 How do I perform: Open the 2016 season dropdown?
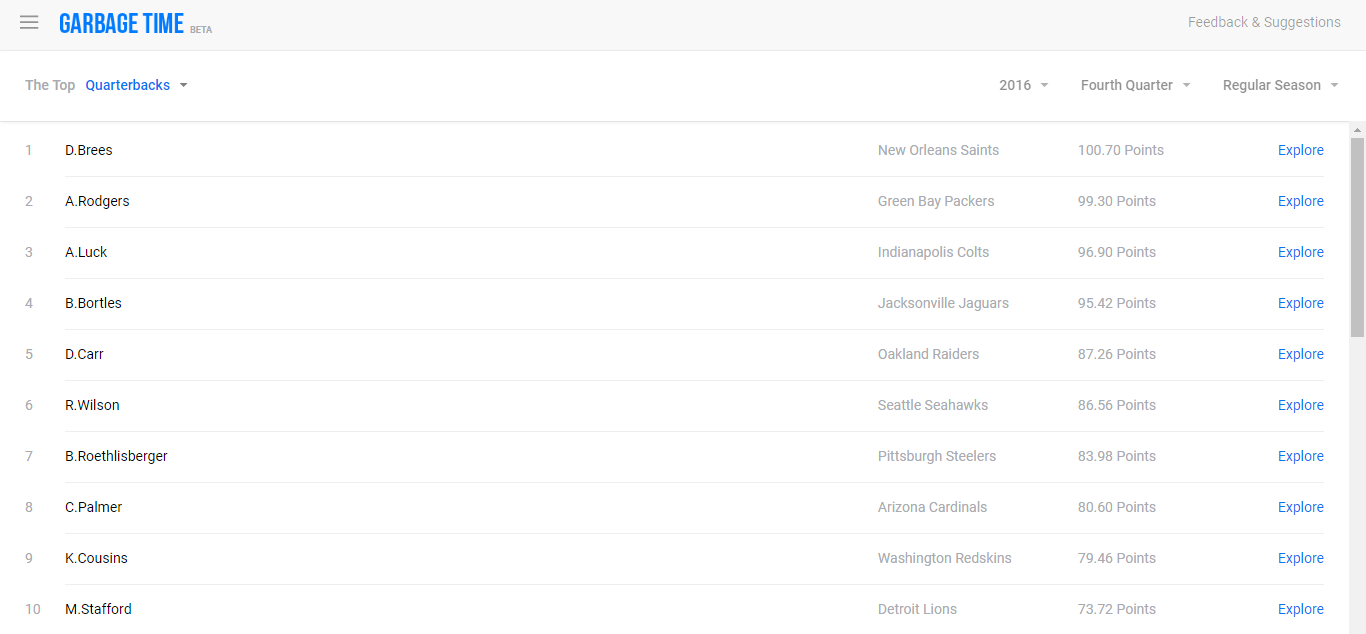[x=1024, y=85]
